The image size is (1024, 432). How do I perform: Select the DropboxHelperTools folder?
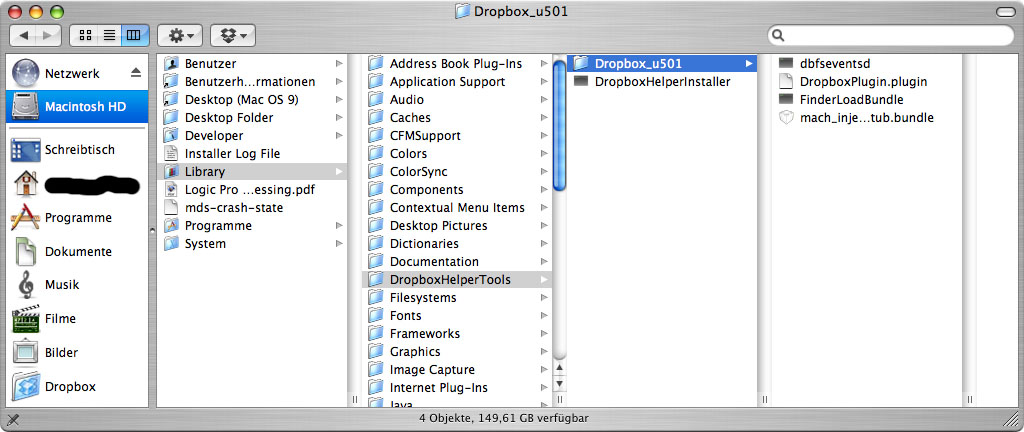click(457, 279)
